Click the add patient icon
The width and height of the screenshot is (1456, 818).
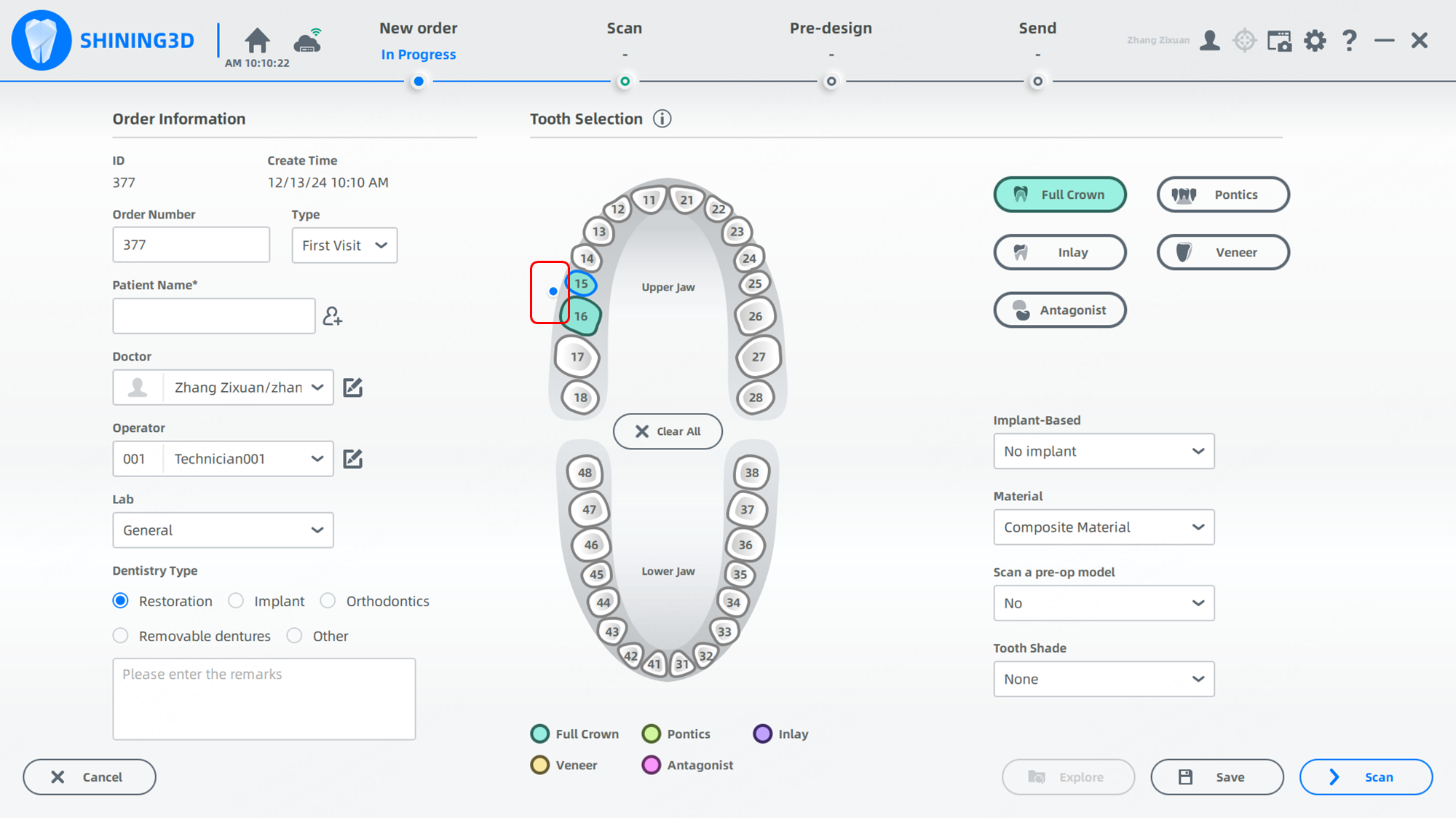(333, 316)
